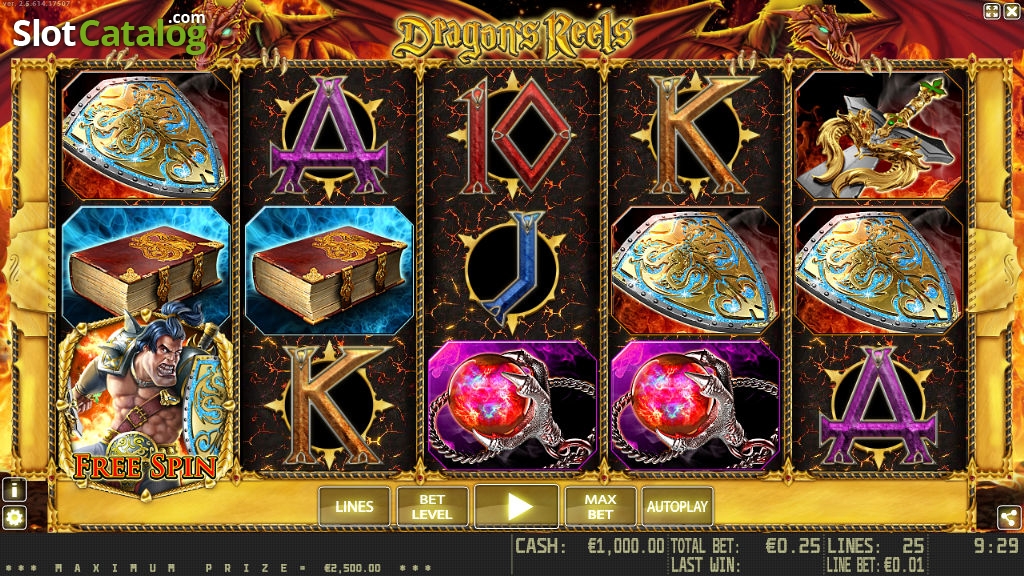The image size is (1024, 576).
Task: Click the MAX BET button
Action: point(600,506)
